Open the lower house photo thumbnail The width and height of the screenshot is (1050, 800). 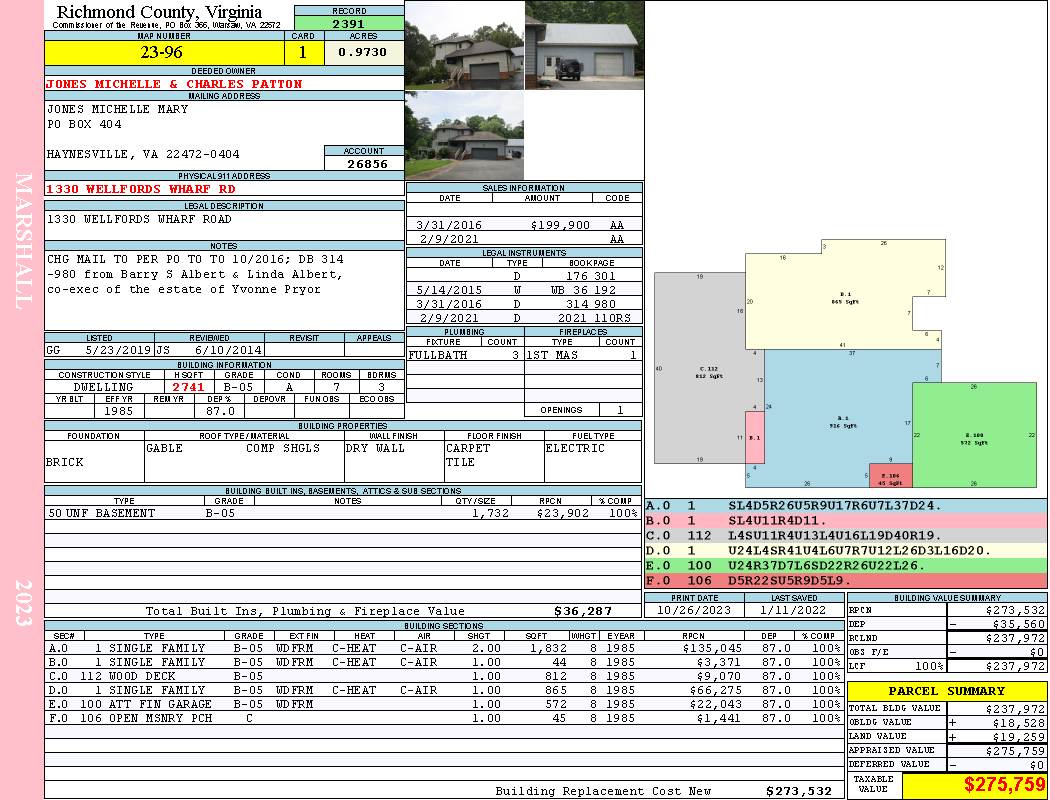[x=464, y=135]
